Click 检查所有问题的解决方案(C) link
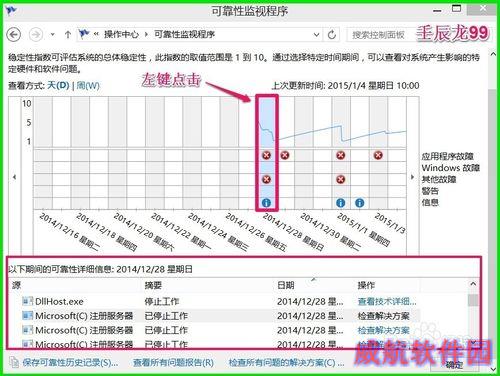This screenshot has height=376, width=500. click(x=286, y=362)
